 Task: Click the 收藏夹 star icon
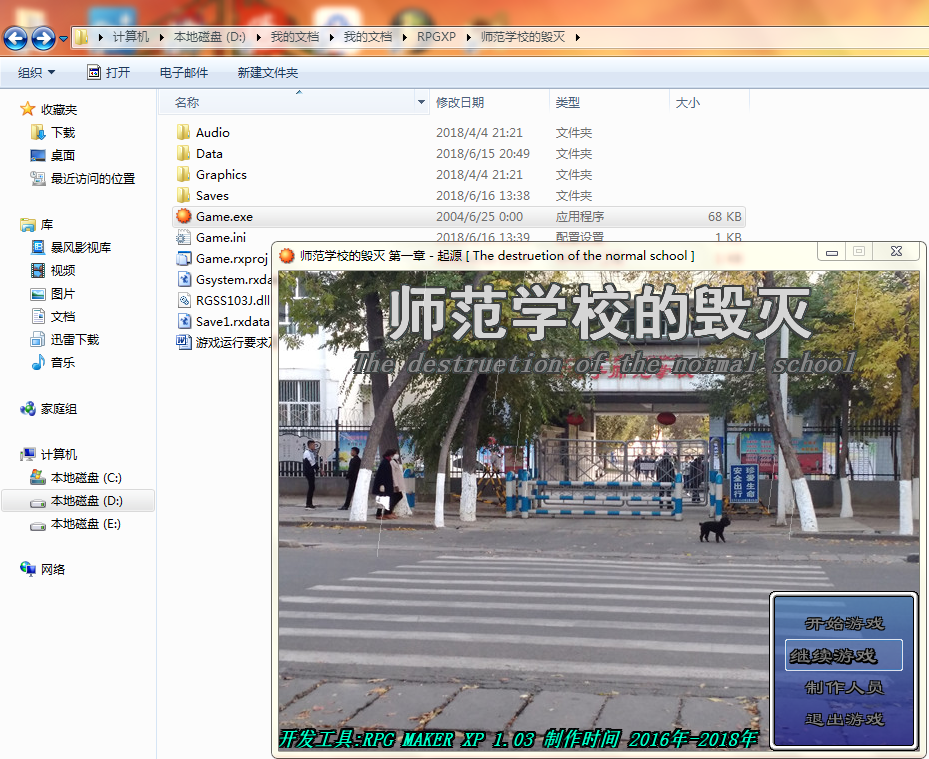[27, 109]
